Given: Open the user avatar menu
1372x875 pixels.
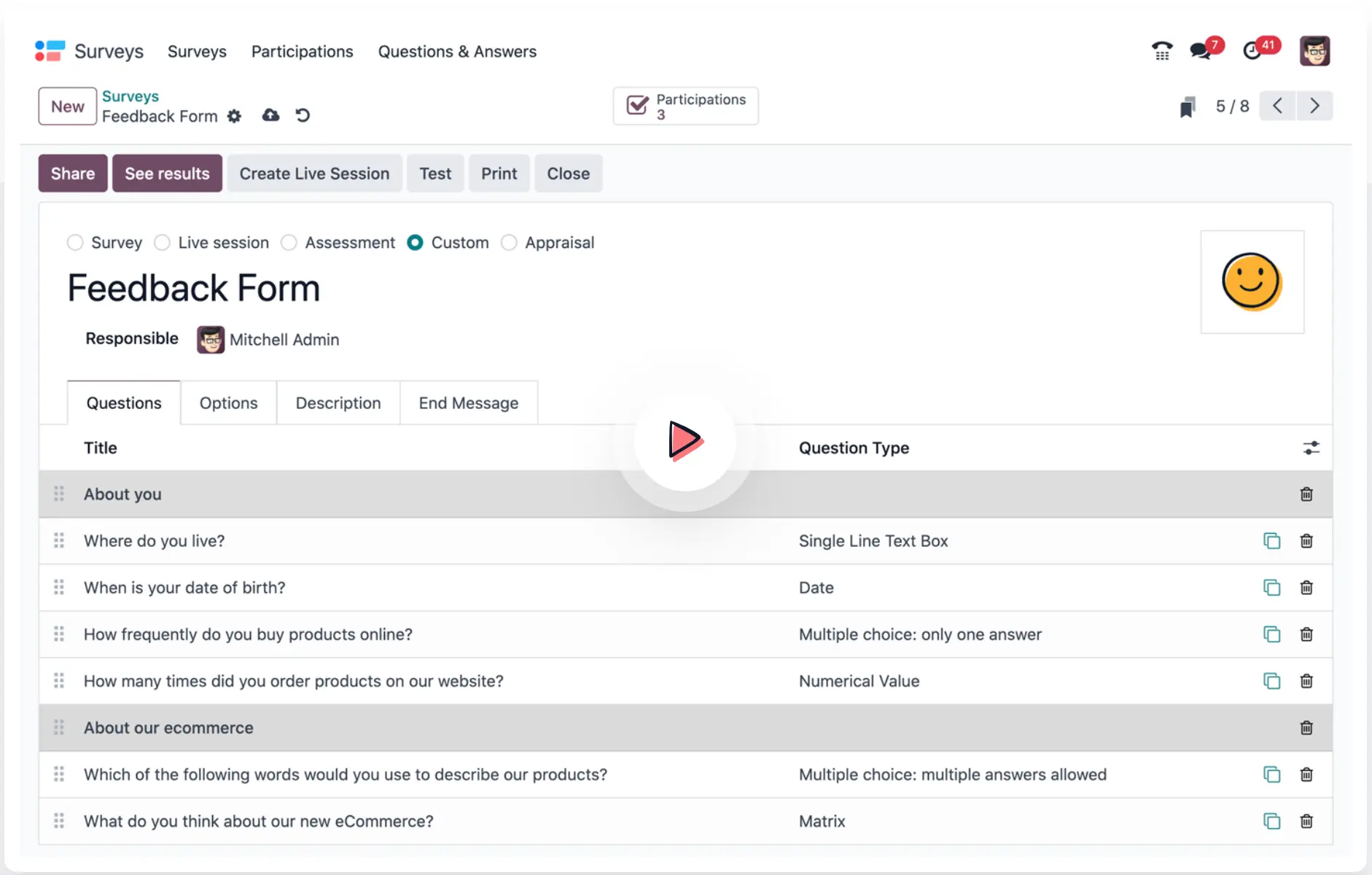Looking at the screenshot, I should click(1314, 51).
